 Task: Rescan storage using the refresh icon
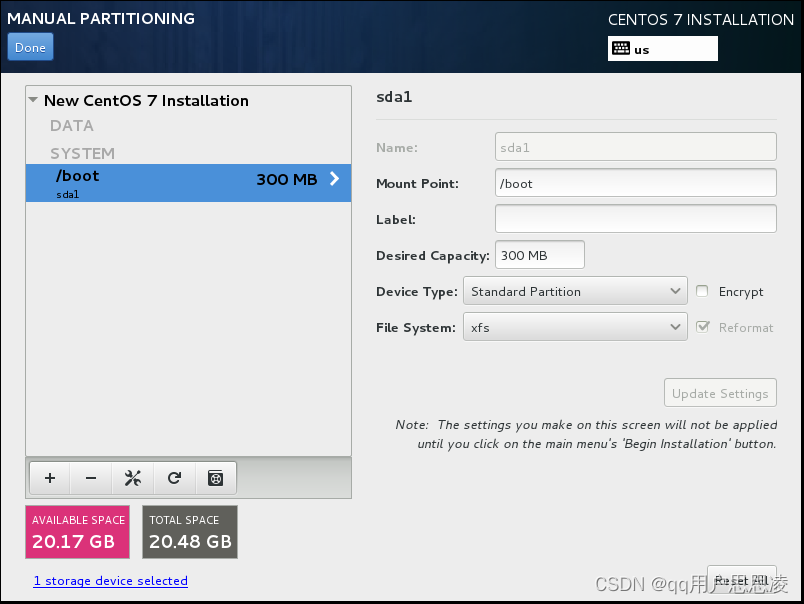pos(174,478)
